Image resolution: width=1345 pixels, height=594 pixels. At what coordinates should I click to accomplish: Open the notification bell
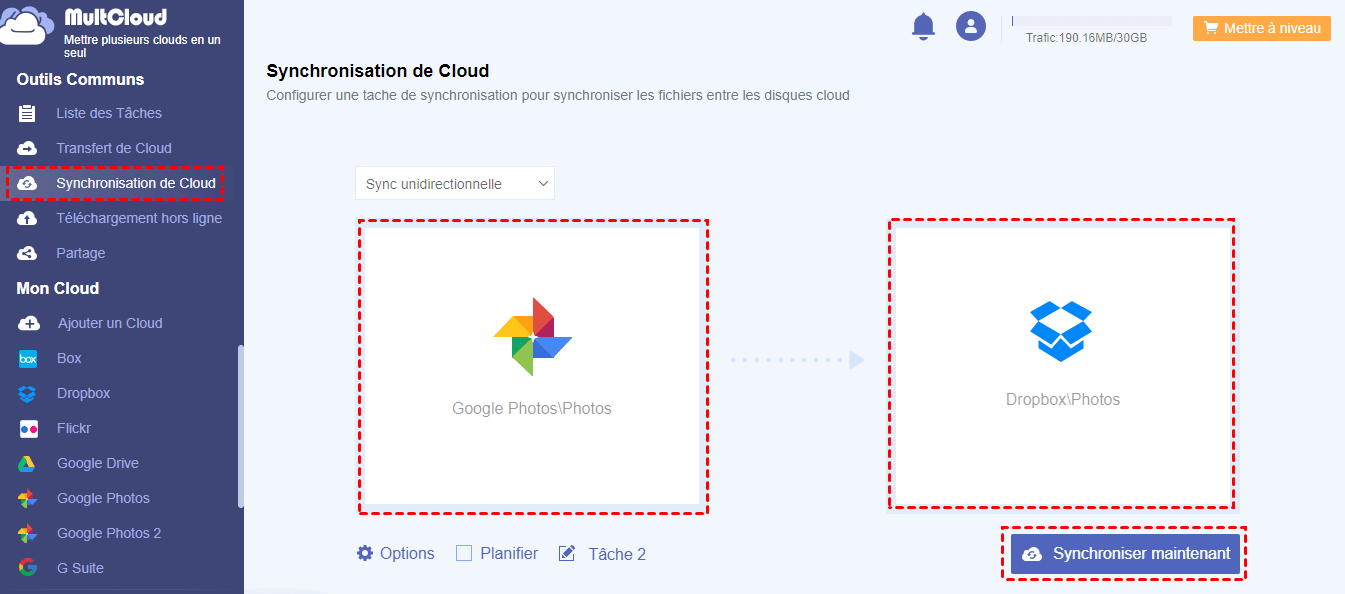[x=923, y=26]
